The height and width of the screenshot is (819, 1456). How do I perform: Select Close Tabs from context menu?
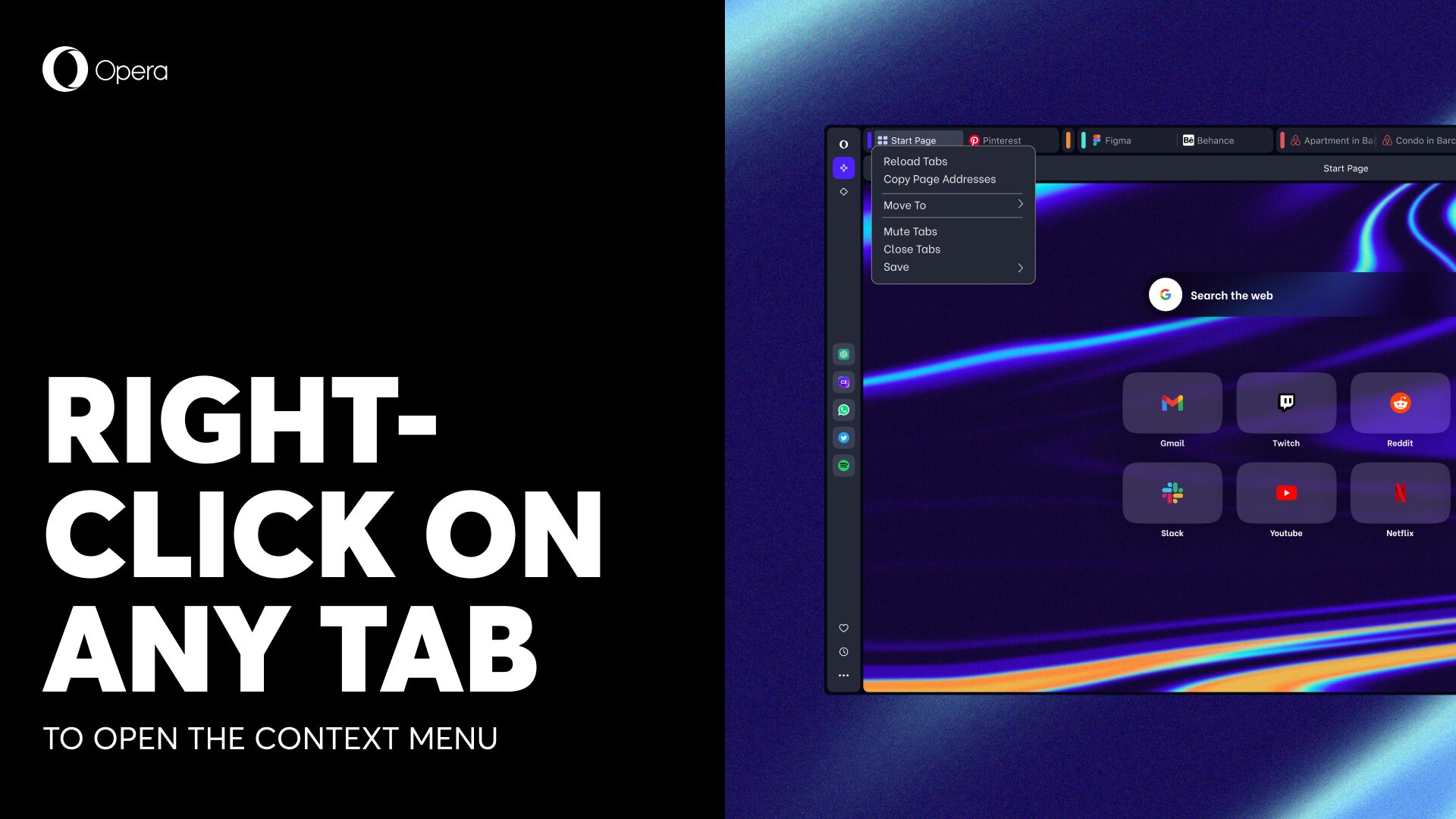click(x=911, y=249)
